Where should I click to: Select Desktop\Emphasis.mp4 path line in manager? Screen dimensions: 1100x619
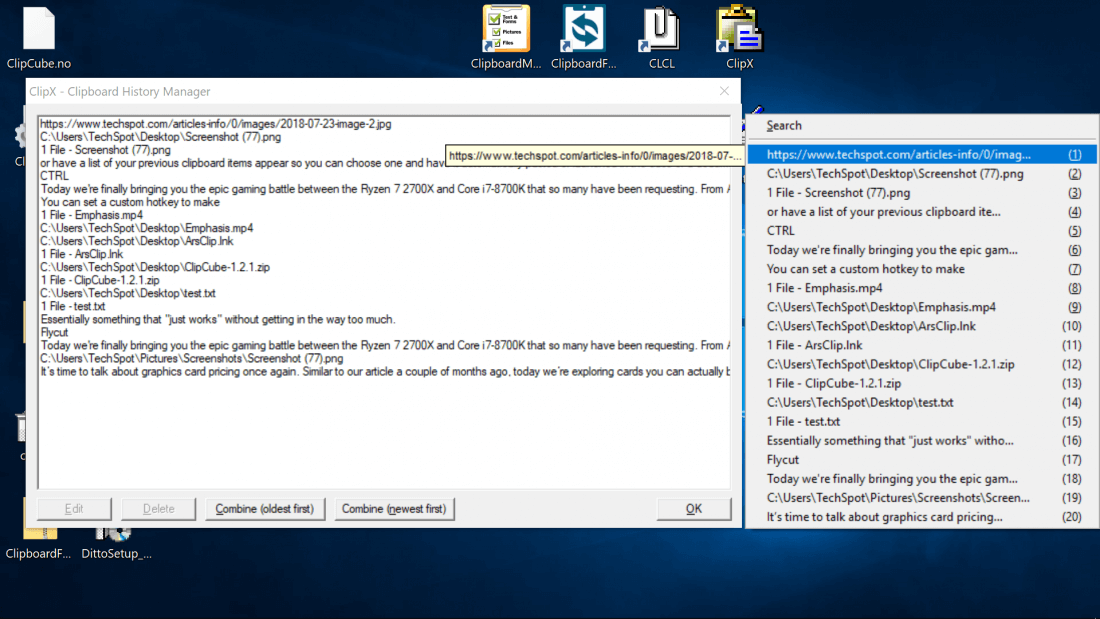[x=147, y=228]
